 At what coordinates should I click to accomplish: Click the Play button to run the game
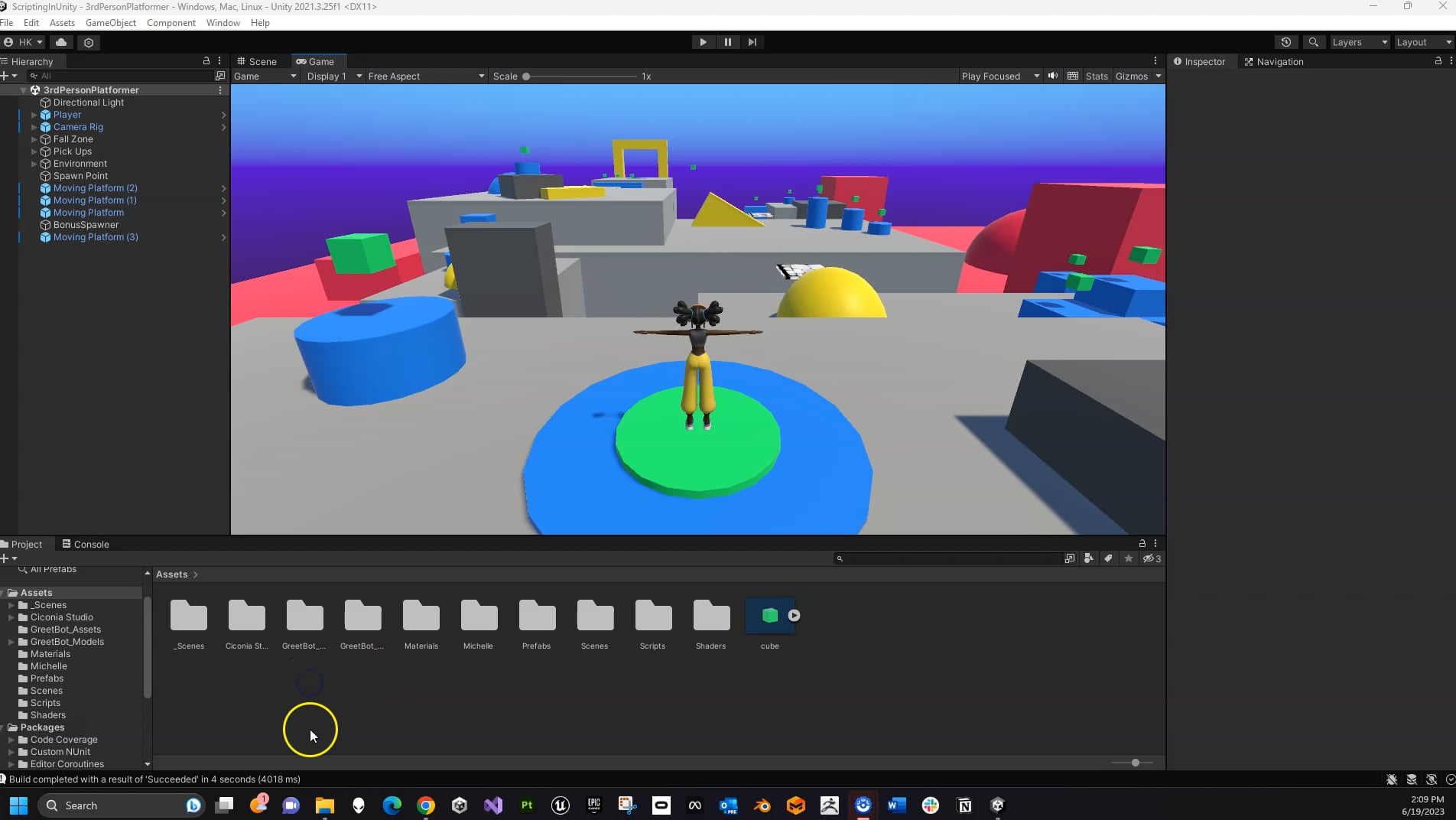pyautogui.click(x=702, y=42)
